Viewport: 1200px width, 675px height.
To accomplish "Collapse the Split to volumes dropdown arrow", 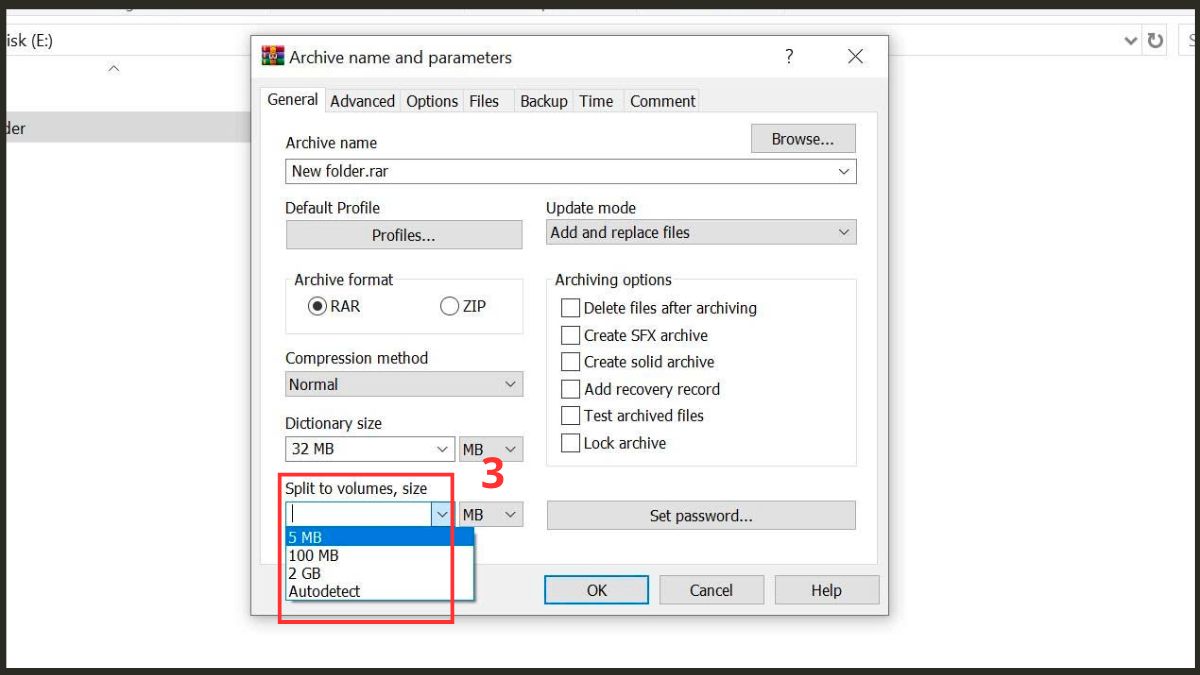I will 443,514.
